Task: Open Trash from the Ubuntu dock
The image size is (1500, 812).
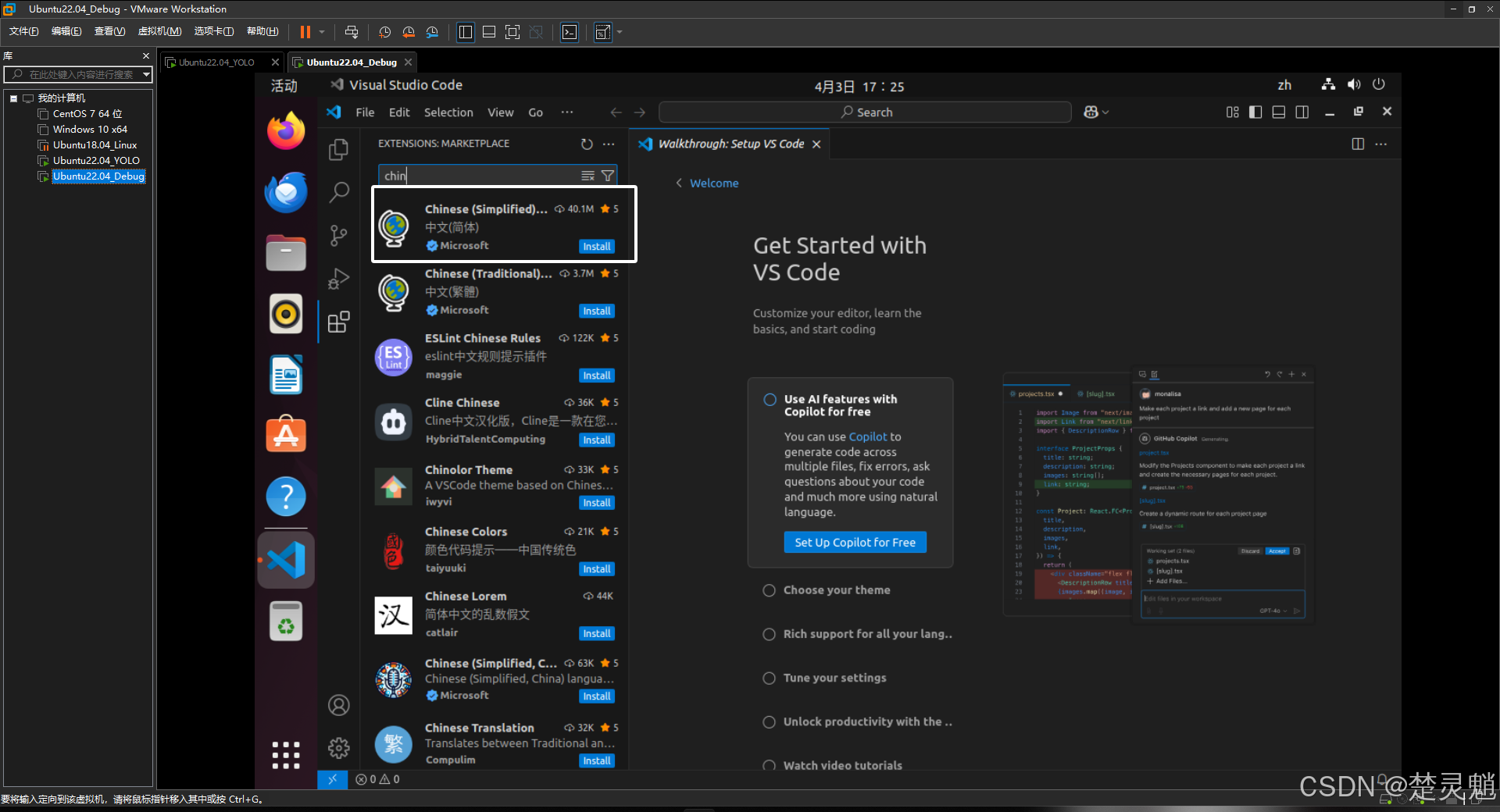Action: click(x=286, y=621)
